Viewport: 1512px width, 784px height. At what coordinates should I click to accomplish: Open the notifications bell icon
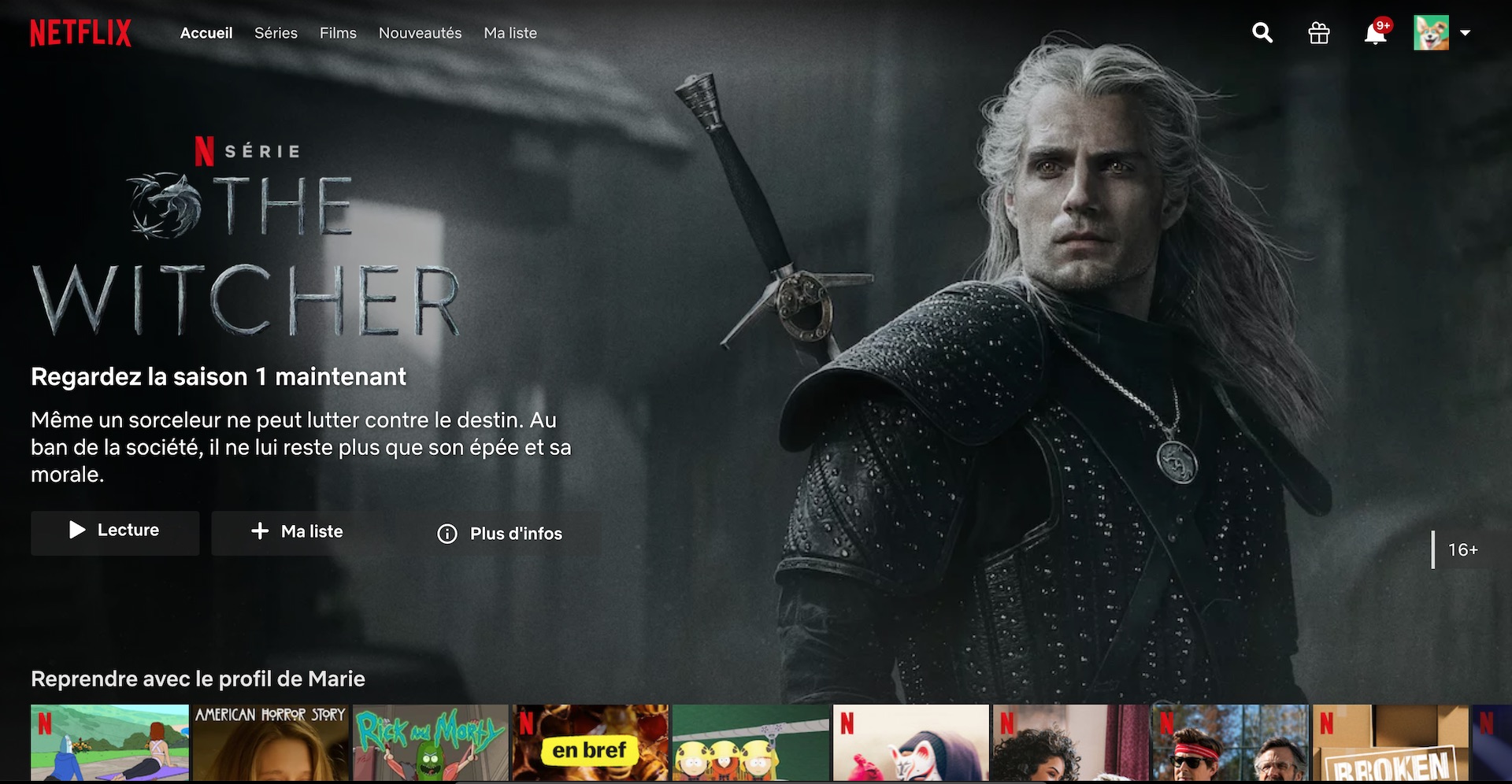tap(1375, 35)
